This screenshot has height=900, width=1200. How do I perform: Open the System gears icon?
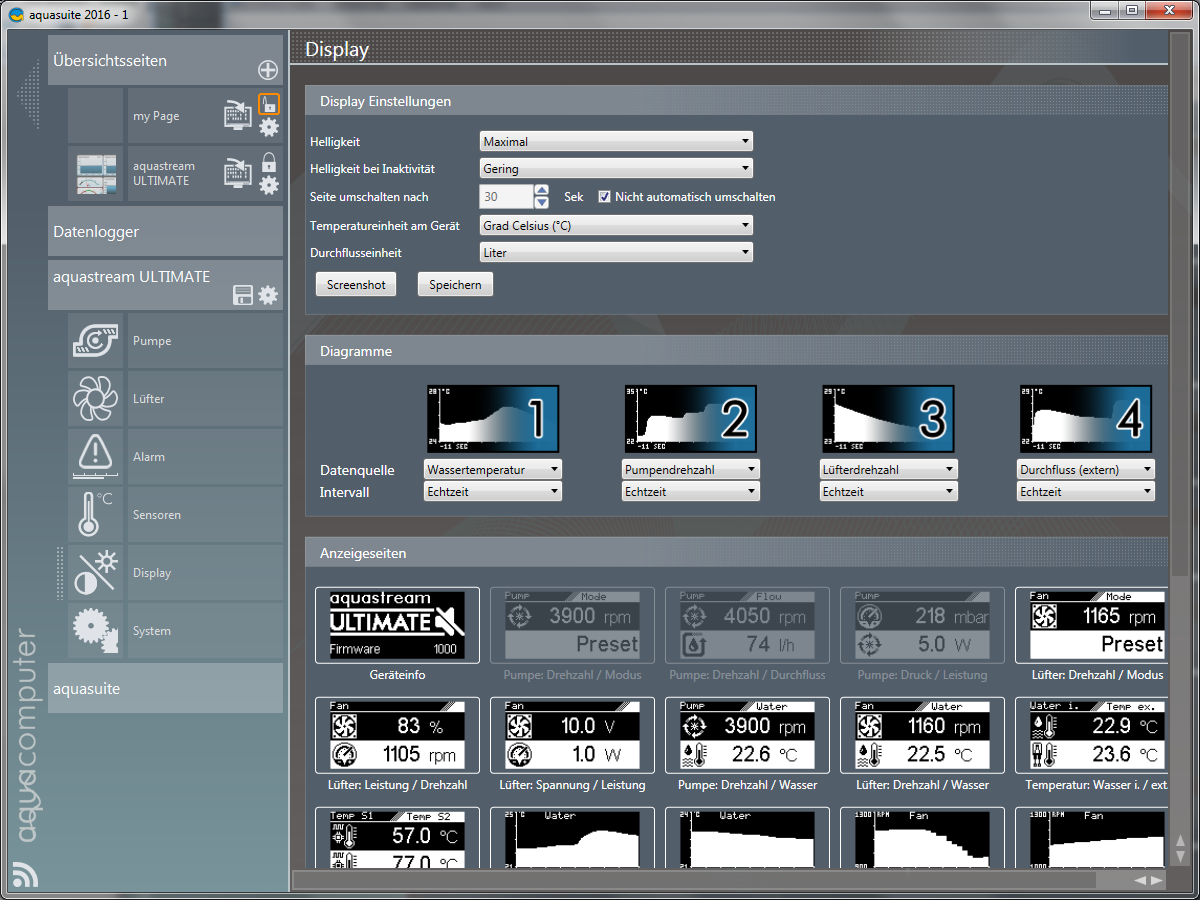(96, 631)
